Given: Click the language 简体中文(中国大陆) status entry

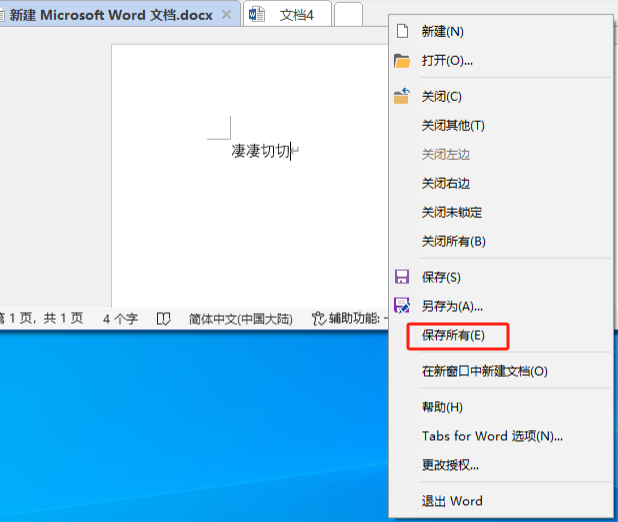Looking at the screenshot, I should 240,319.
